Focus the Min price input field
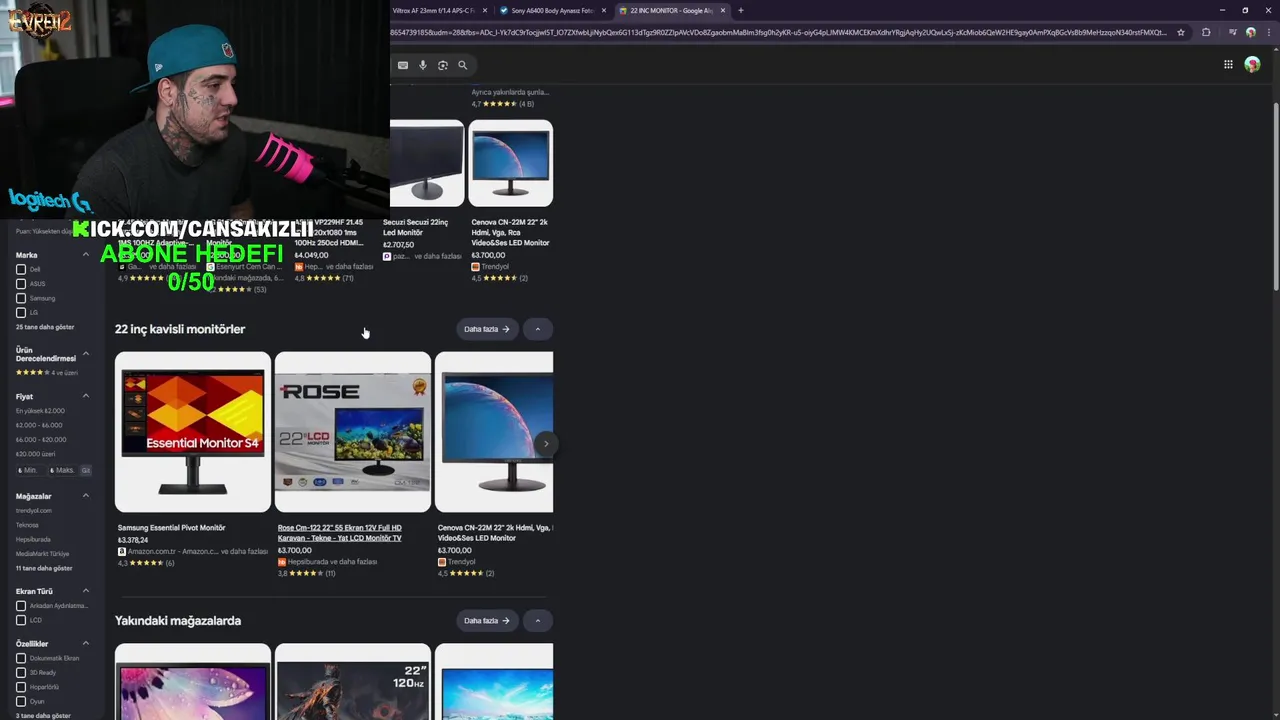 (31, 470)
